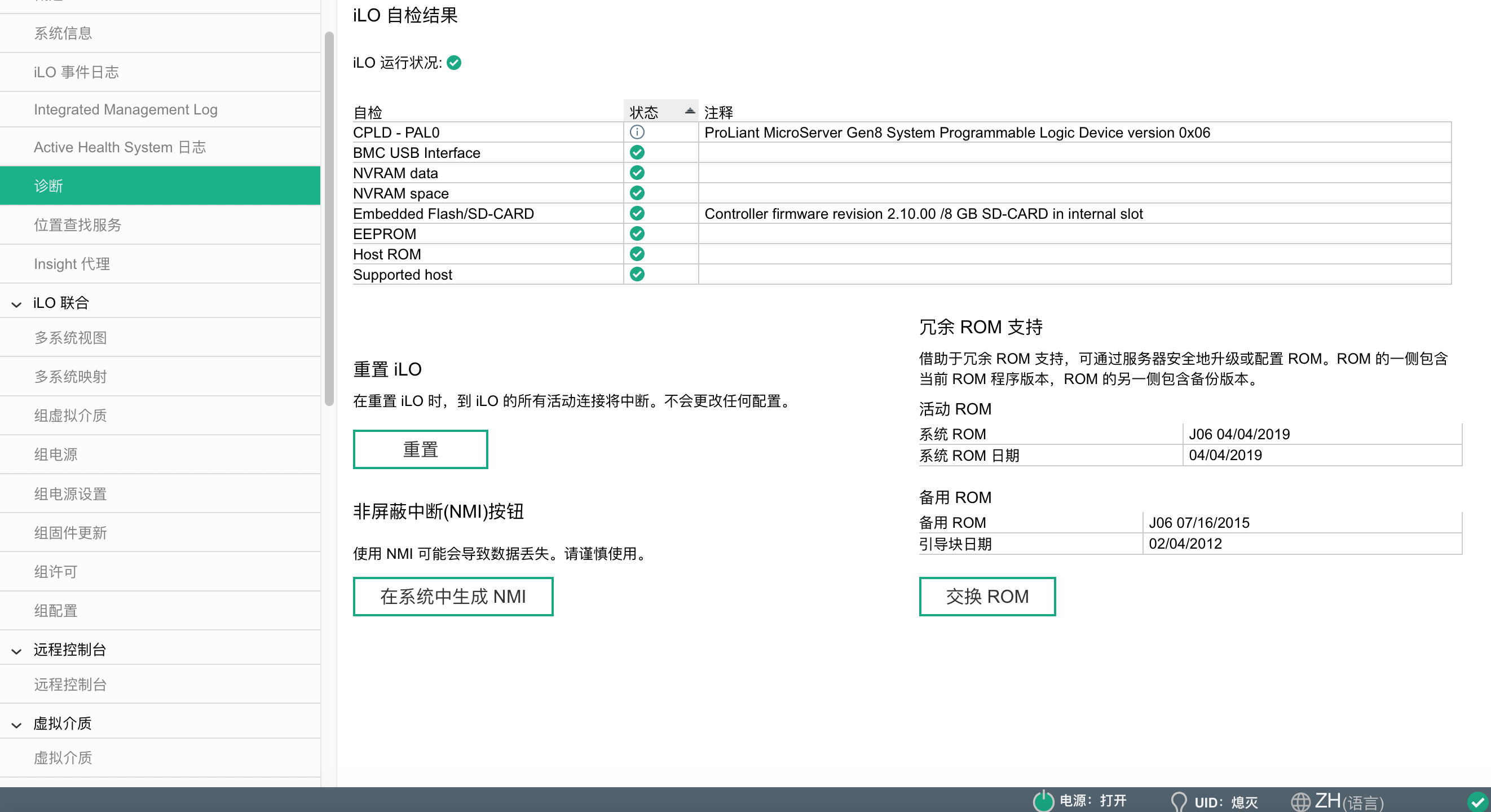Open the iLO 事件日志 page
The height and width of the screenshot is (812, 1491).
(x=160, y=72)
